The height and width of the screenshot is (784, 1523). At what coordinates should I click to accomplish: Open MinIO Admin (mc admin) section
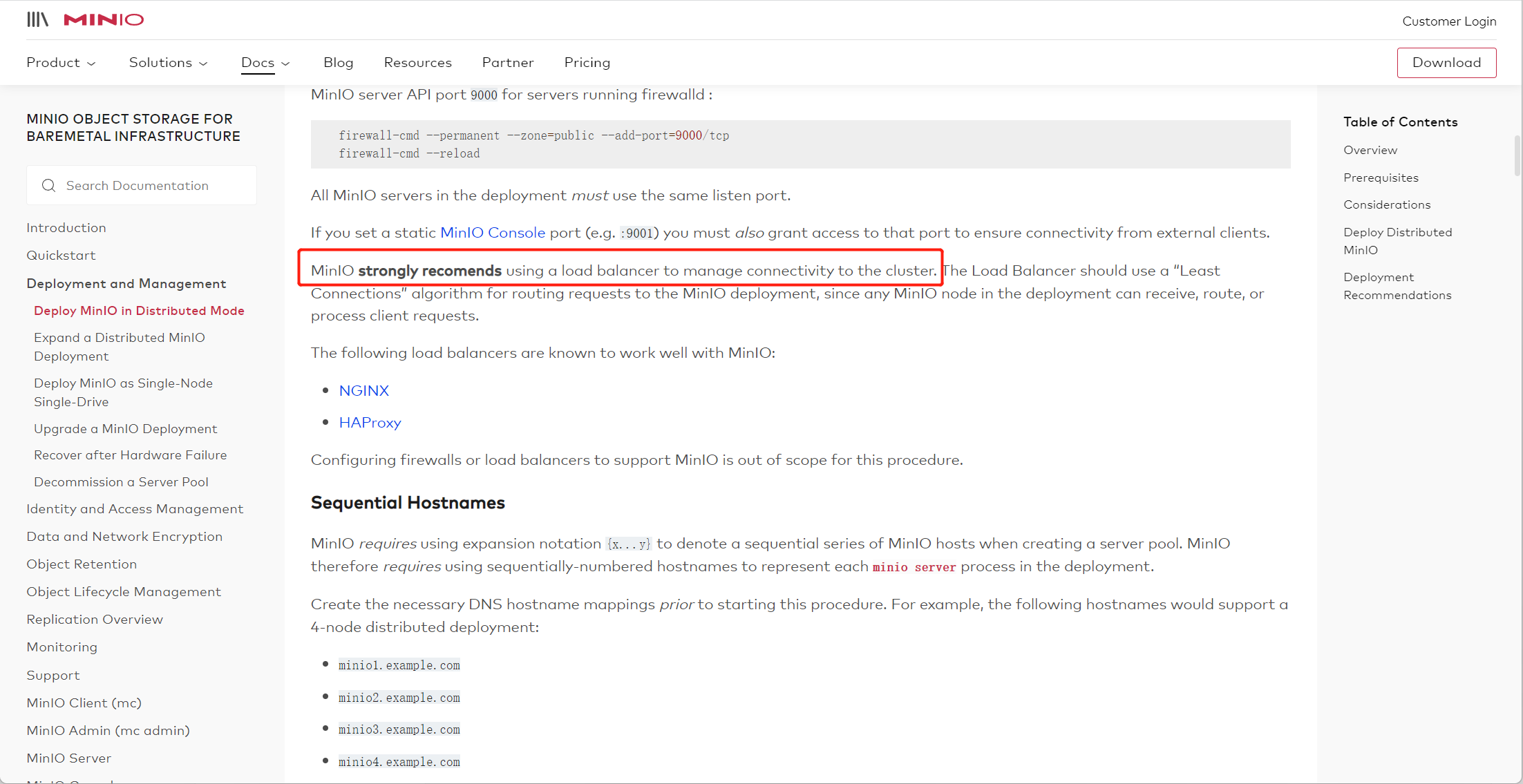coord(108,731)
